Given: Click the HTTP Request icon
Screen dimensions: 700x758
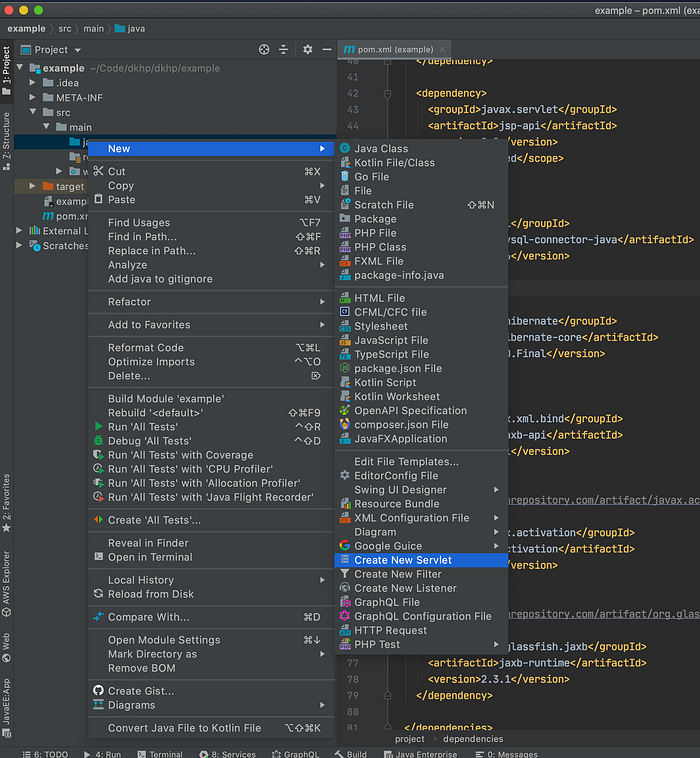Looking at the screenshot, I should coord(345,630).
